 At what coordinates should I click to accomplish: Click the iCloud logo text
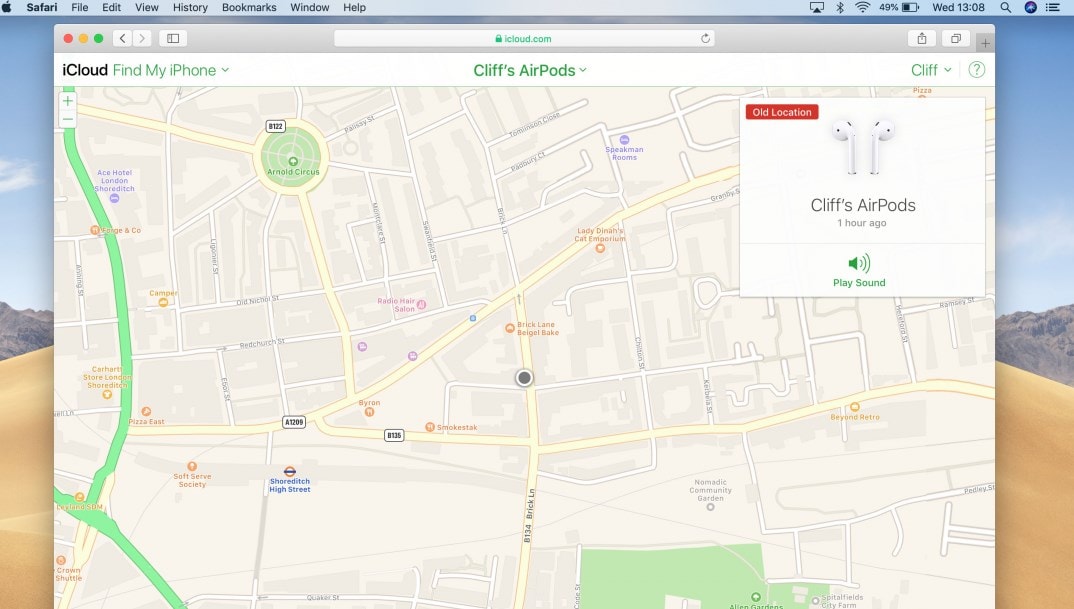click(85, 70)
